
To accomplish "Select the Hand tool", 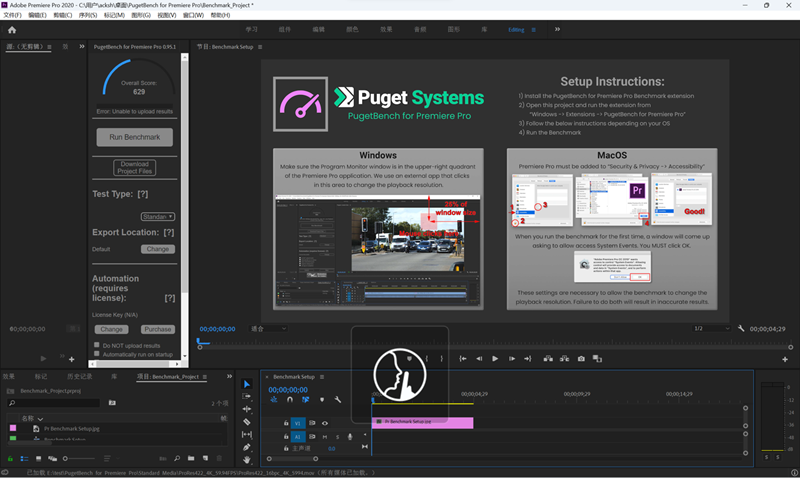I will (247, 460).
